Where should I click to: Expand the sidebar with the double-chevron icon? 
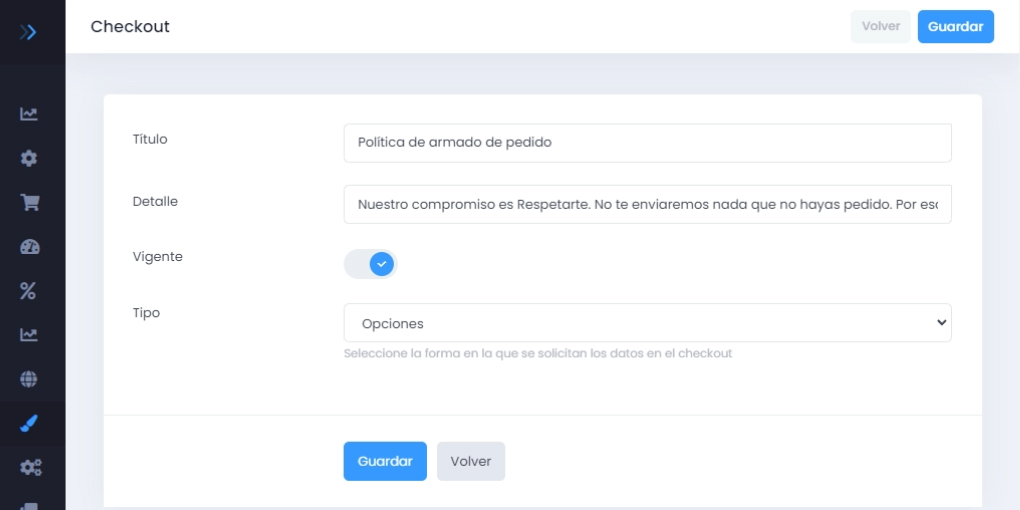pyautogui.click(x=29, y=32)
